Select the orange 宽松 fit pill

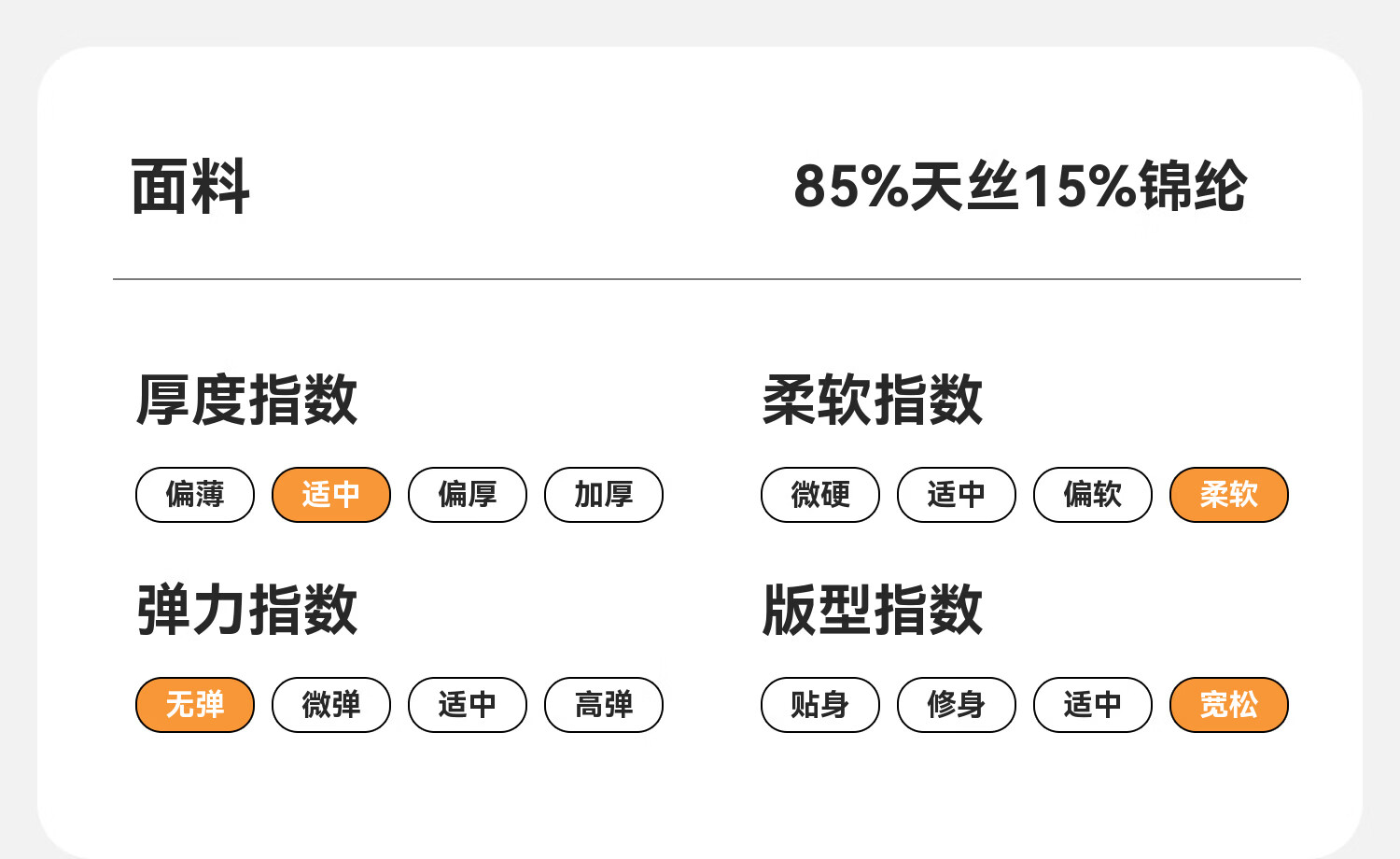tap(1229, 705)
